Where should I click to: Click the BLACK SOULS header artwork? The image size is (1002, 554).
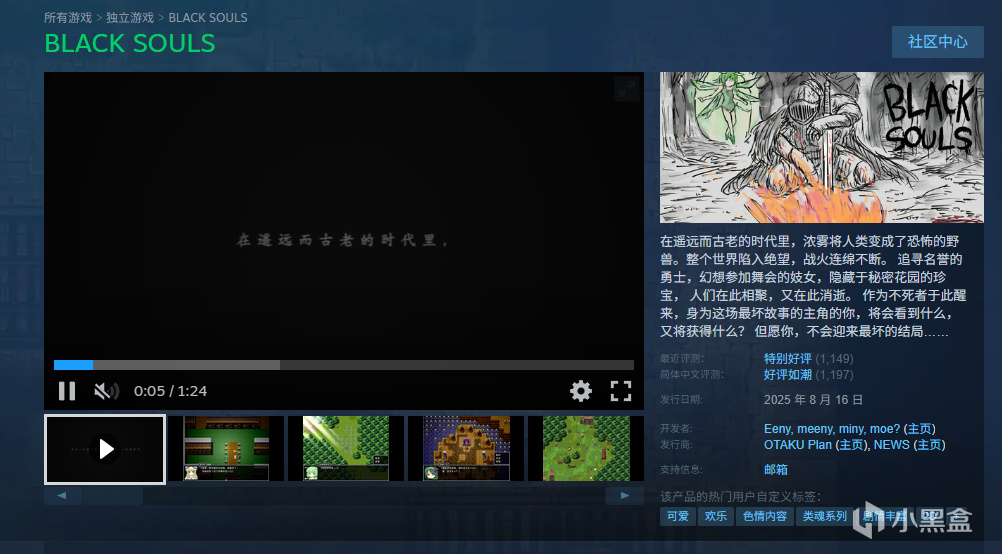click(822, 148)
